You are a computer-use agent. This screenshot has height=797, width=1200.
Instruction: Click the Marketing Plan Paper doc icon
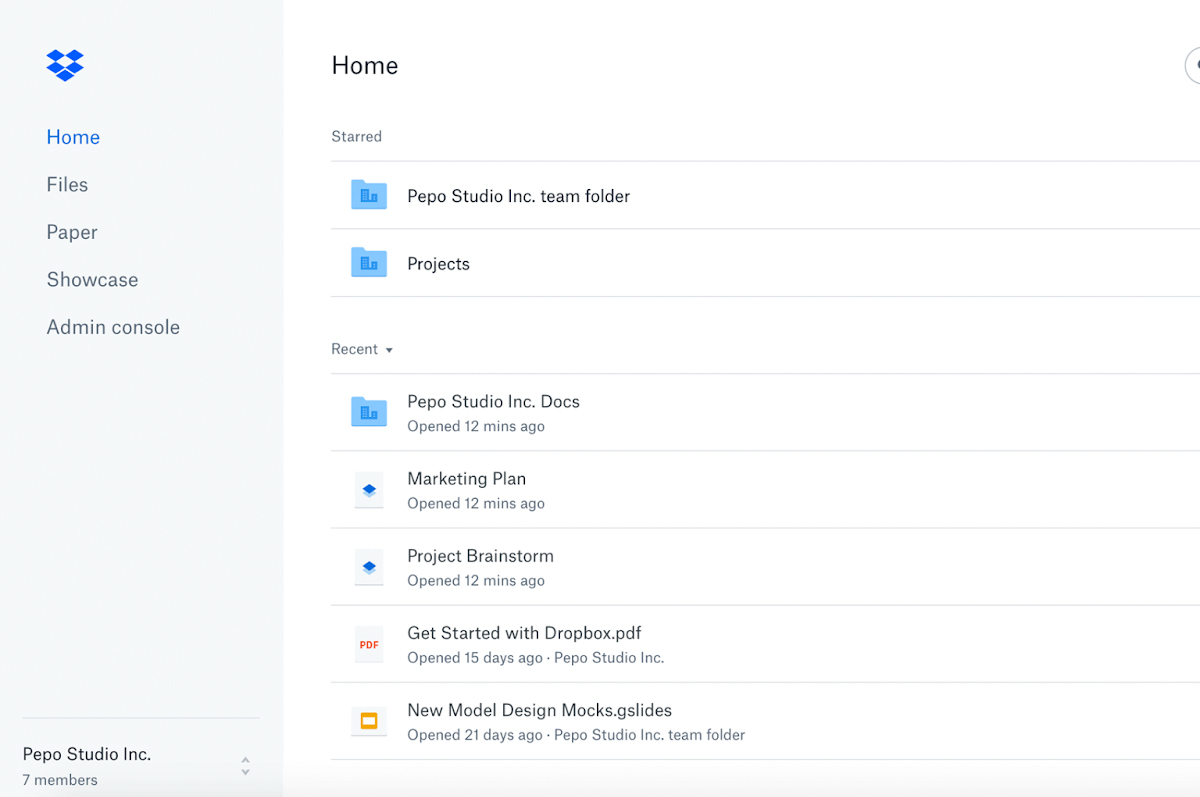point(369,490)
